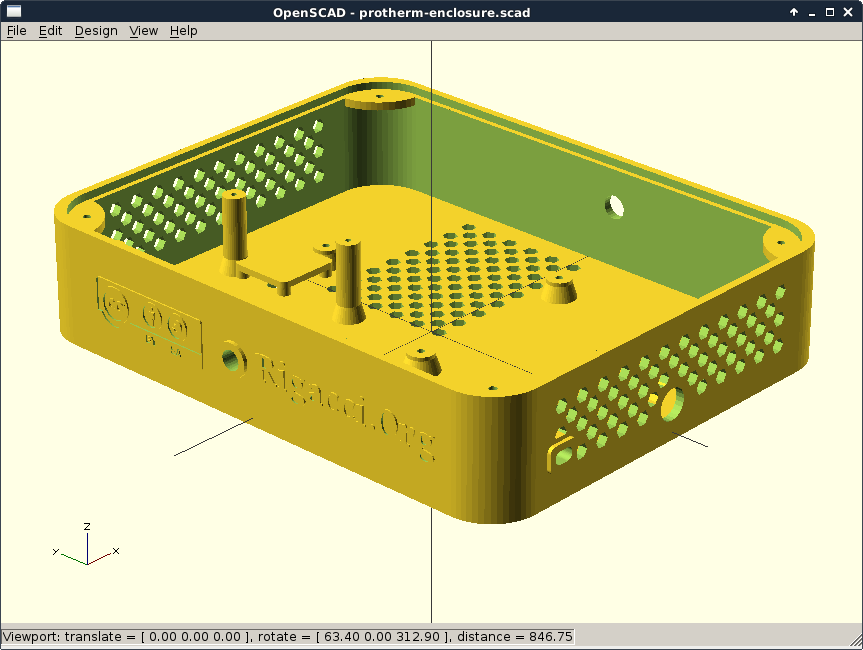Viewport: 863px width, 650px height.
Task: Click the XYZ axis indicator
Action: click(86, 544)
